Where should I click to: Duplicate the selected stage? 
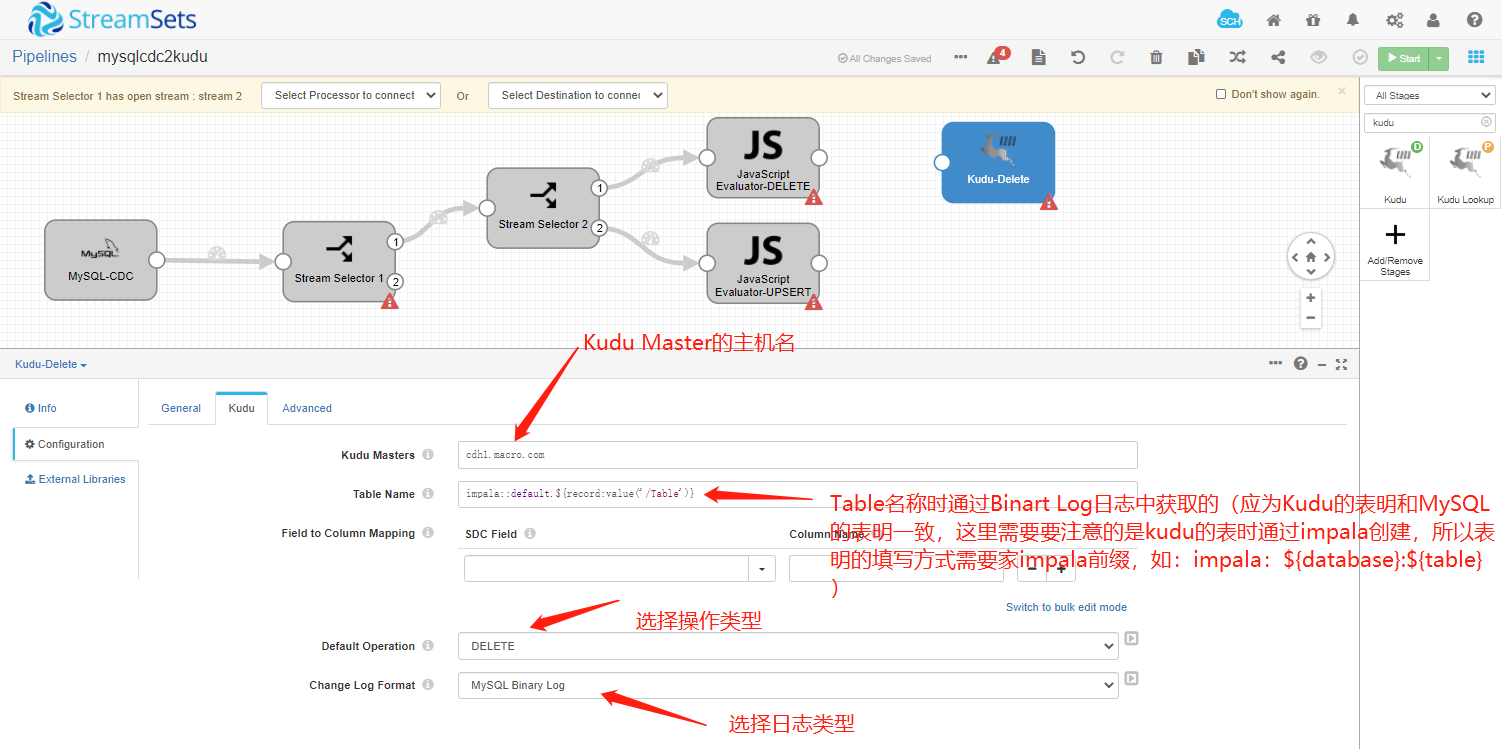click(1196, 57)
